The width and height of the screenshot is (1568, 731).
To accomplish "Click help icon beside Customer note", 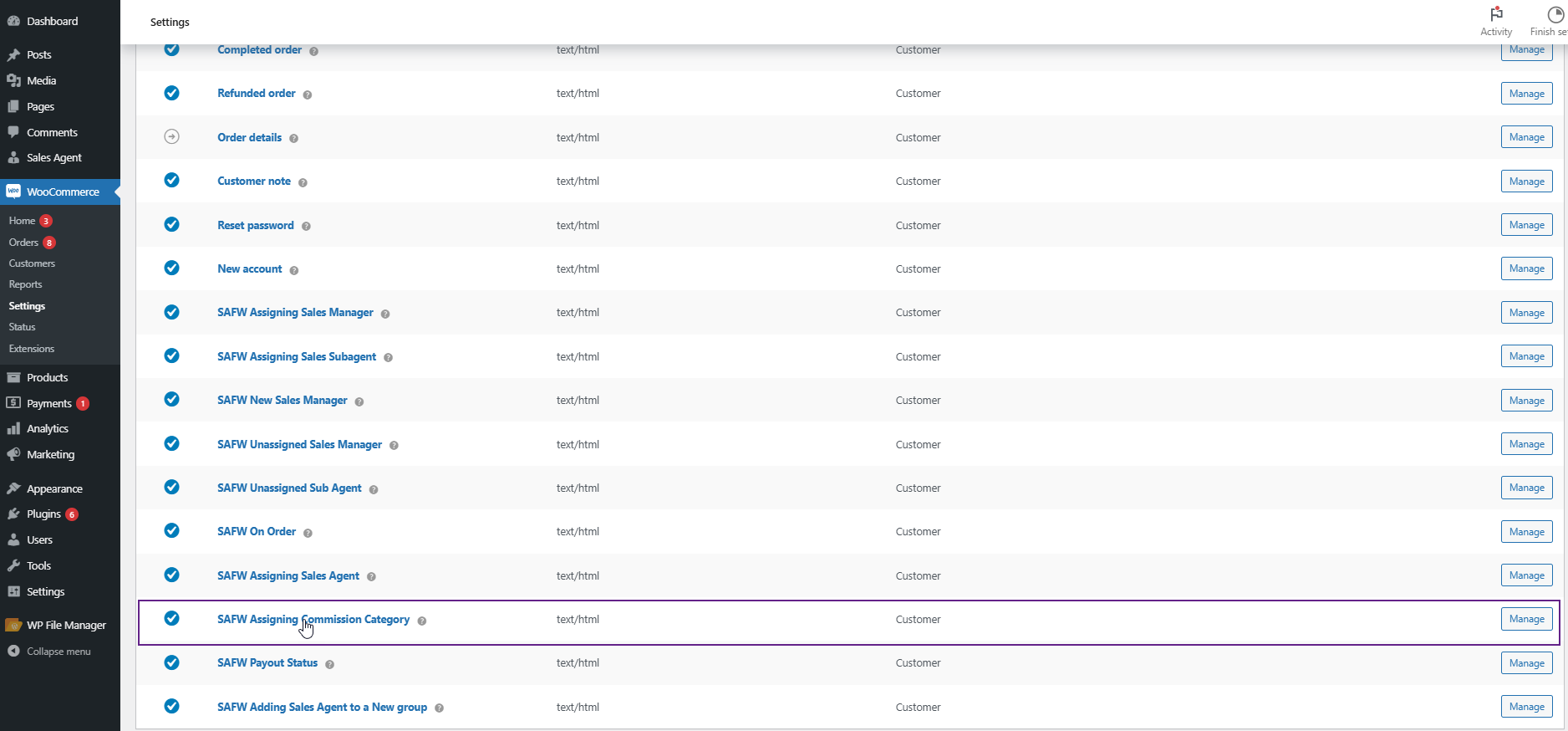I will coord(303,182).
